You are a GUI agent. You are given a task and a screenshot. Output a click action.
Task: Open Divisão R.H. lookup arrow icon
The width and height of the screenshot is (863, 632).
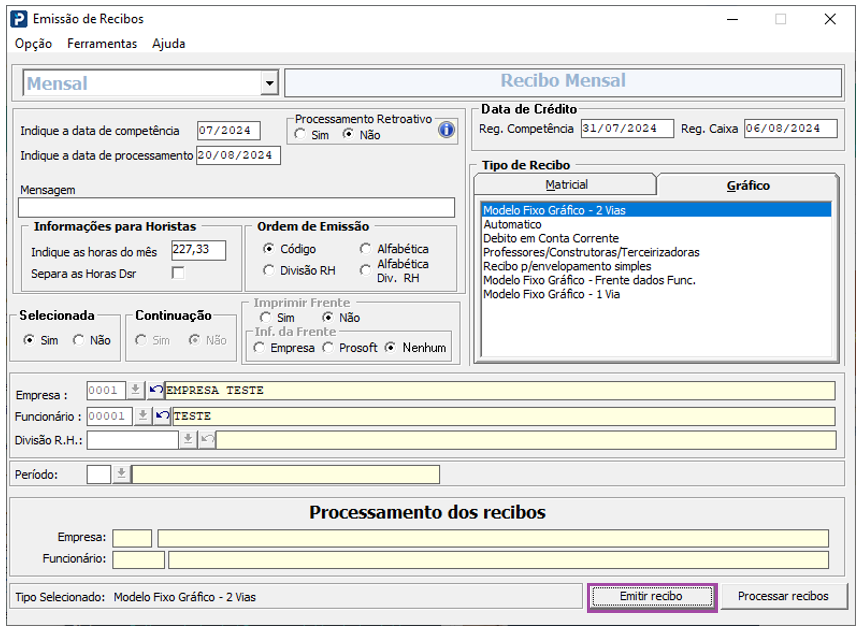click(188, 439)
